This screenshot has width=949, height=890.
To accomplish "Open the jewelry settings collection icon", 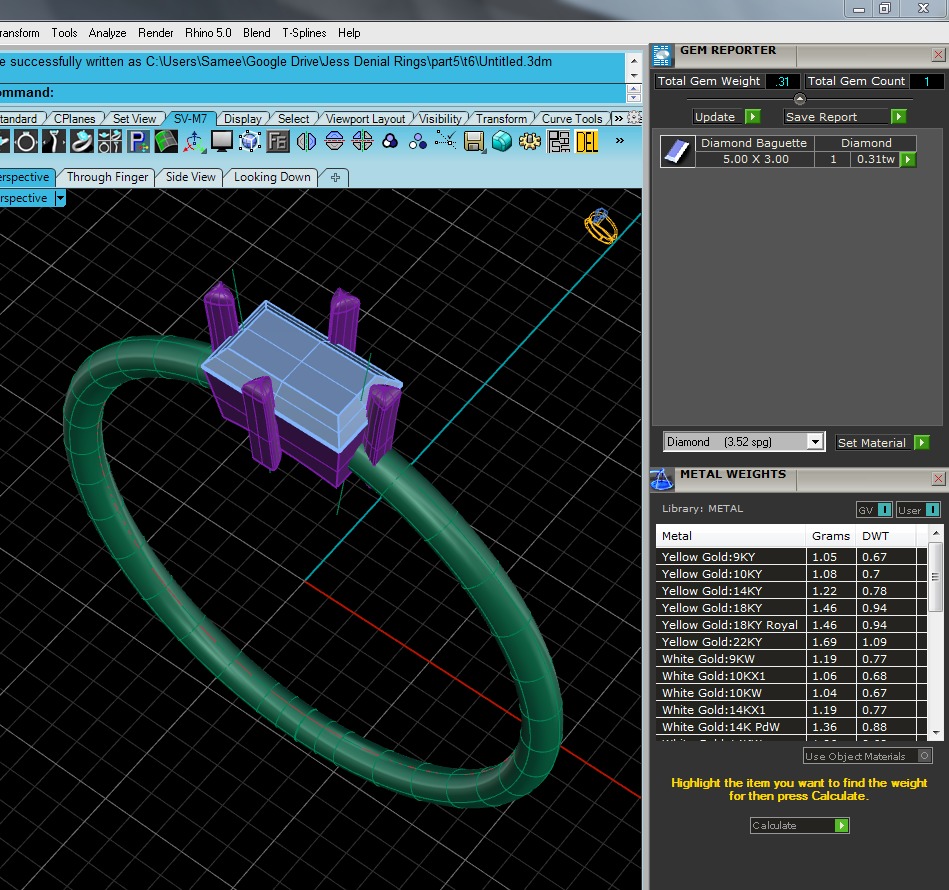I will point(110,142).
